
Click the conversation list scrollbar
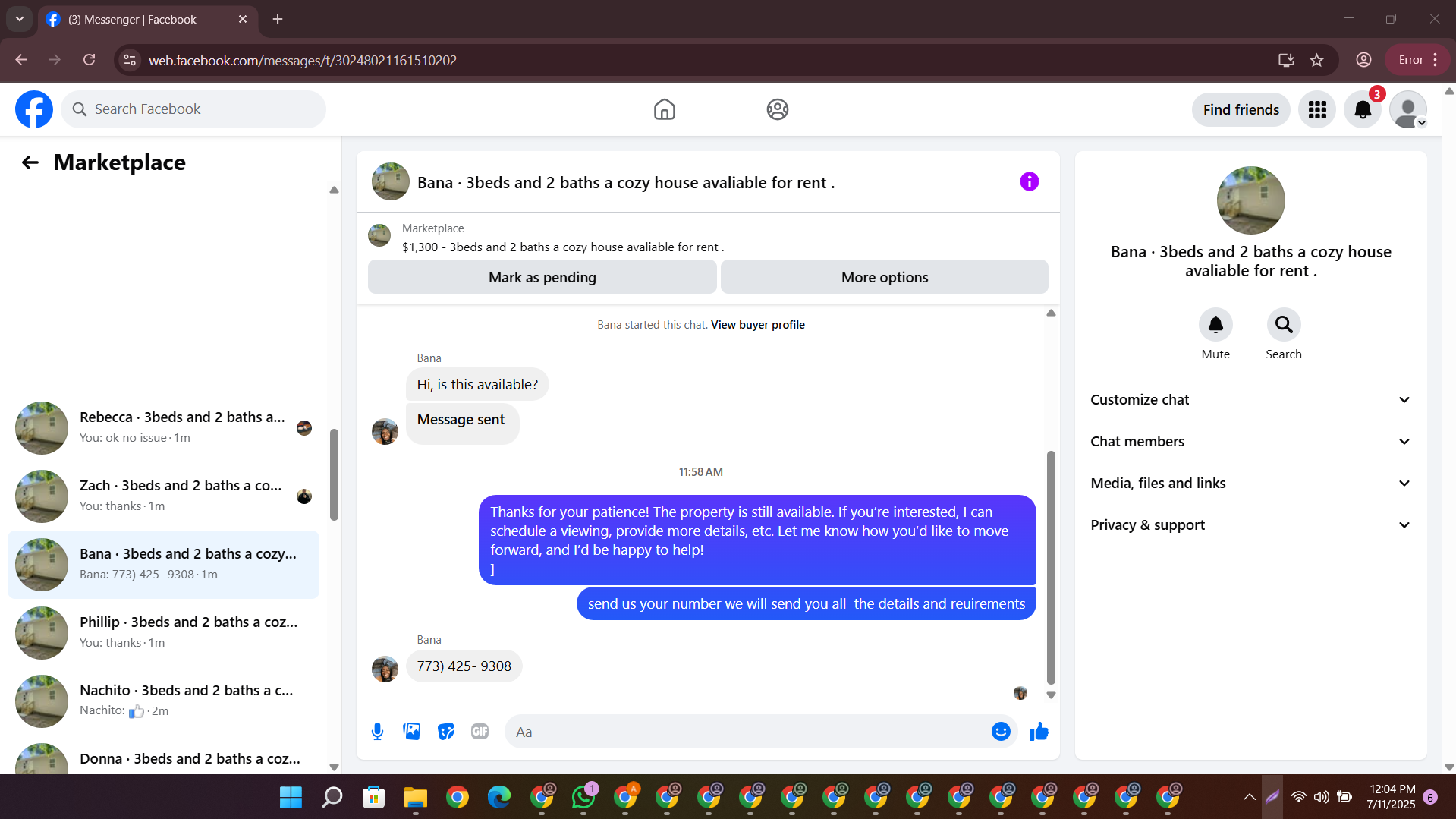pos(334,475)
